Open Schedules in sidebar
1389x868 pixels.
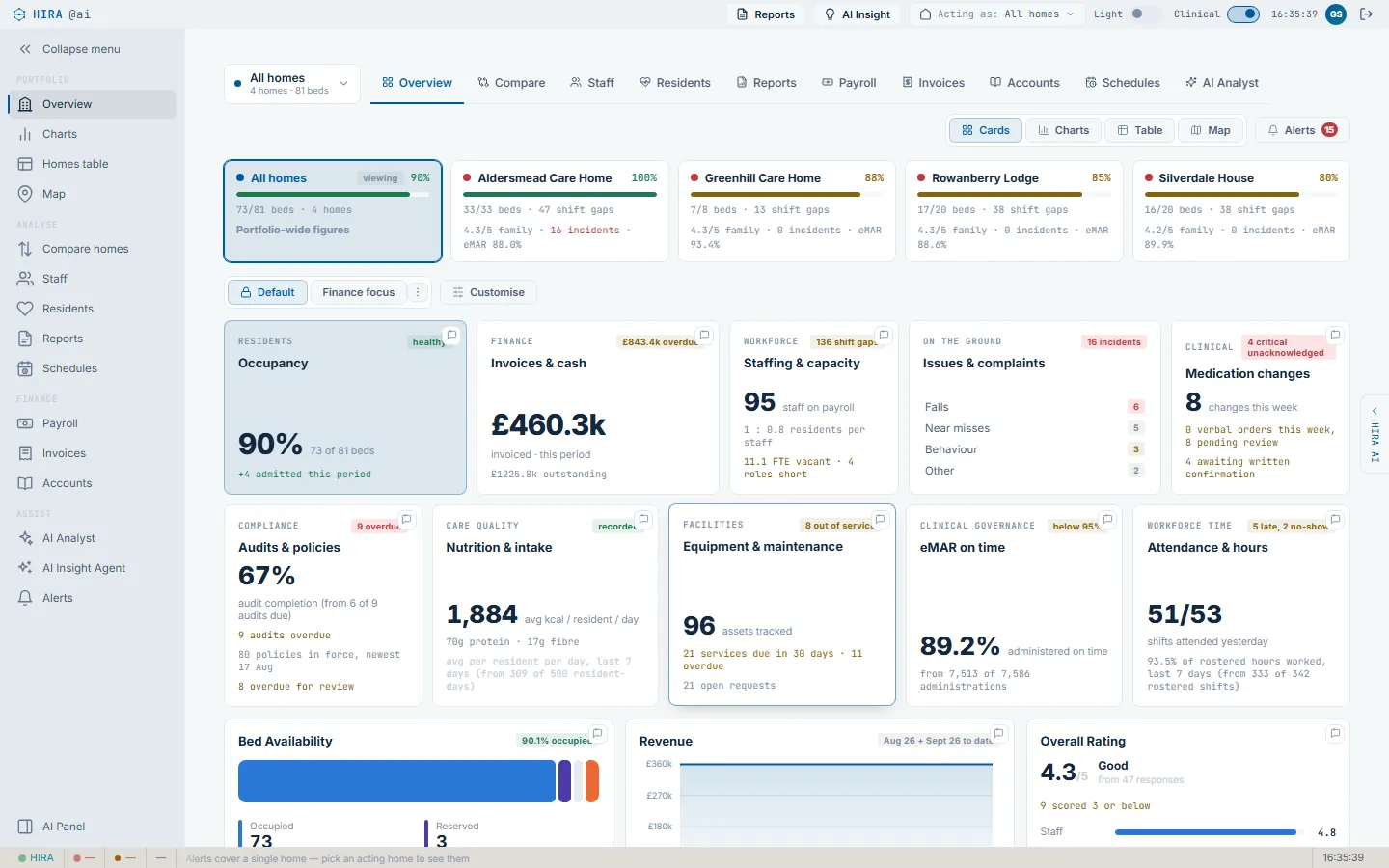[92, 368]
